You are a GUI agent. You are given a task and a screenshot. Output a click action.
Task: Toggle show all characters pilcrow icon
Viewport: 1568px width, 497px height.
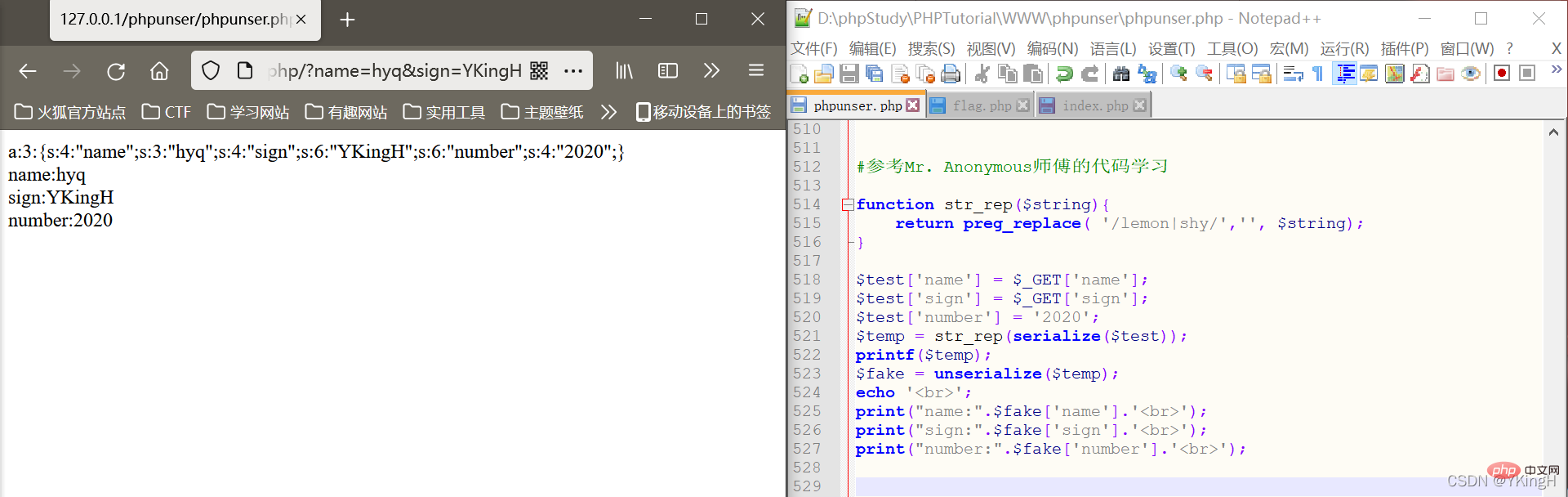pos(1317,74)
